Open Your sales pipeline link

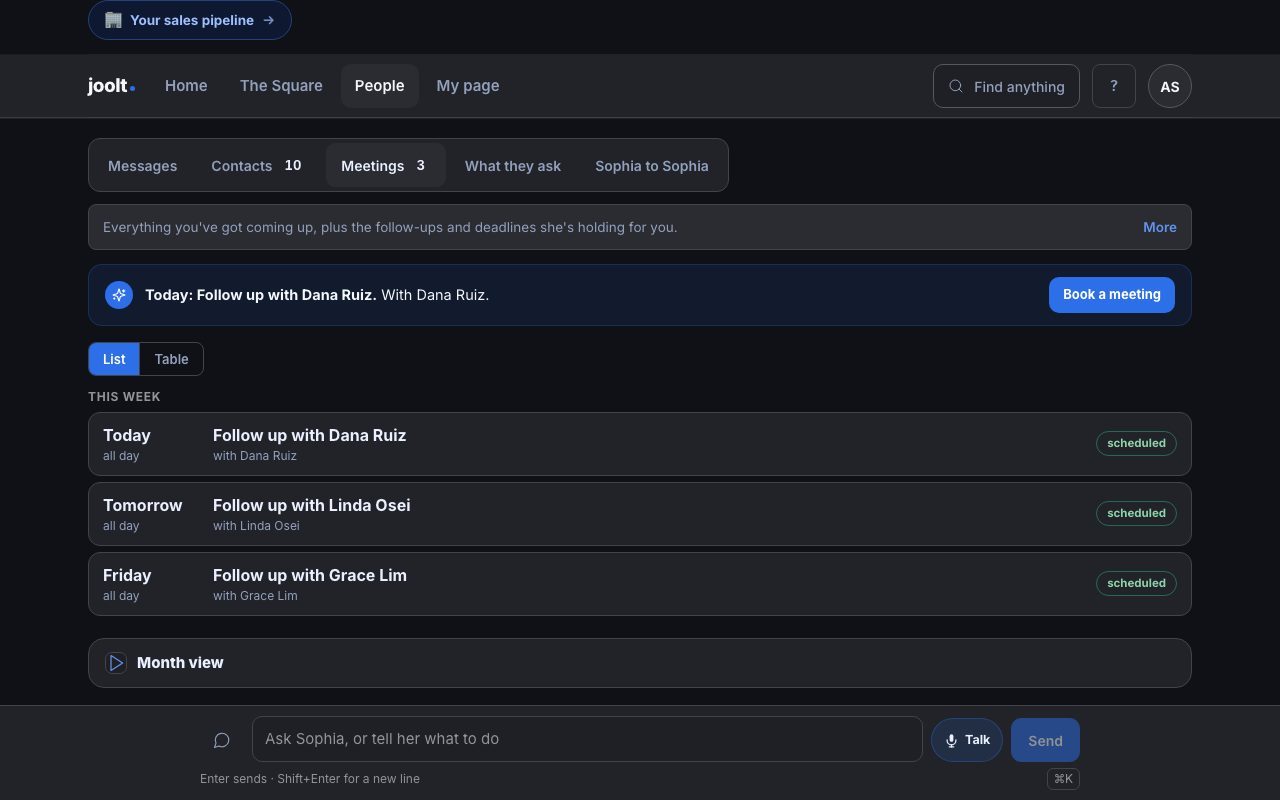point(190,20)
